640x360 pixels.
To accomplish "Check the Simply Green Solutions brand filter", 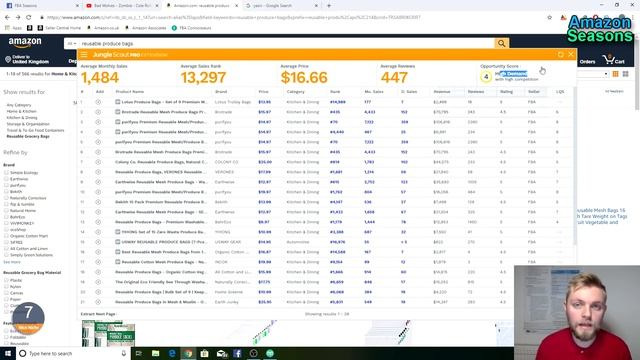I will pos(6,255).
